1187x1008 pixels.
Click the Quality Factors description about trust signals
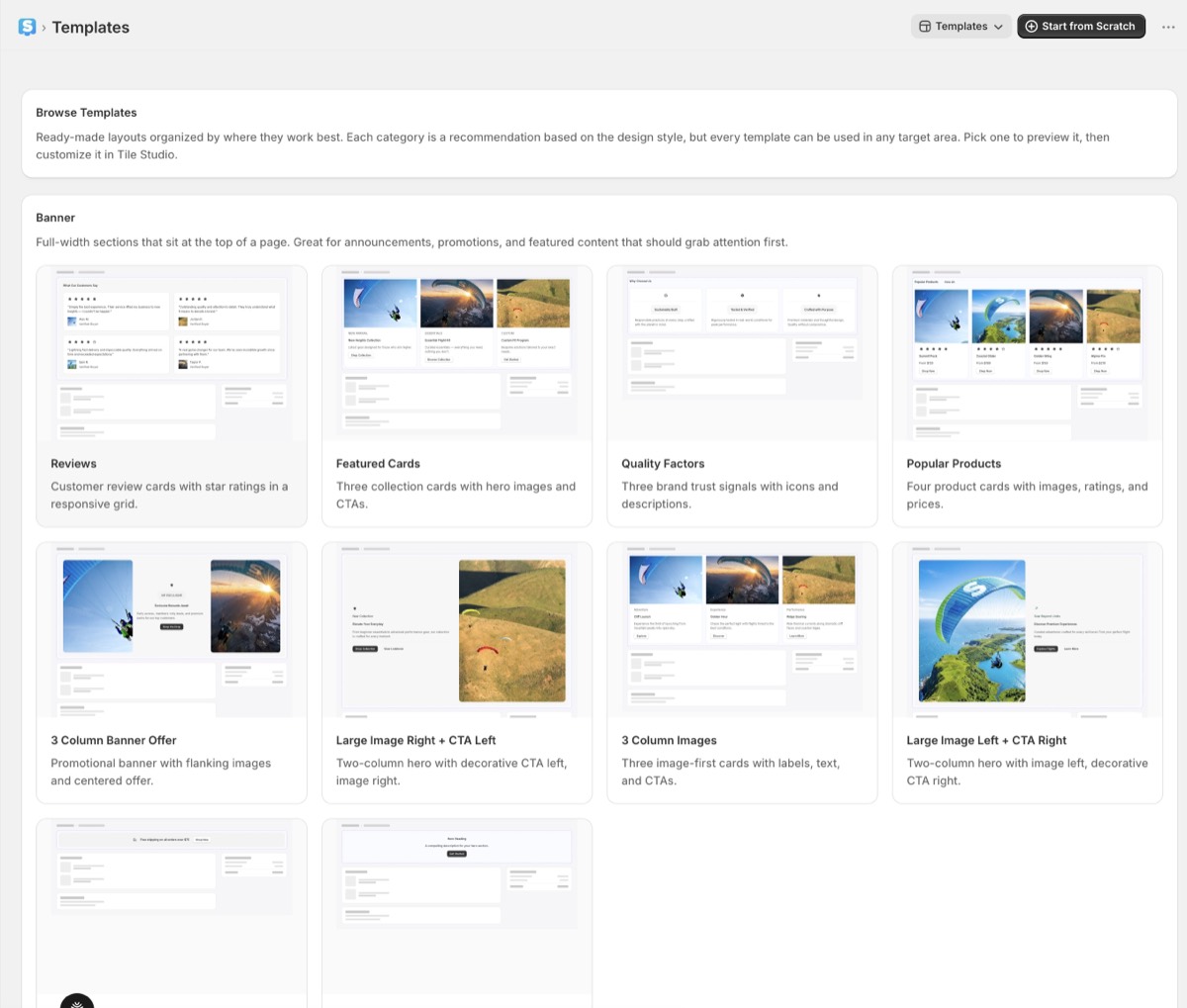729,496
